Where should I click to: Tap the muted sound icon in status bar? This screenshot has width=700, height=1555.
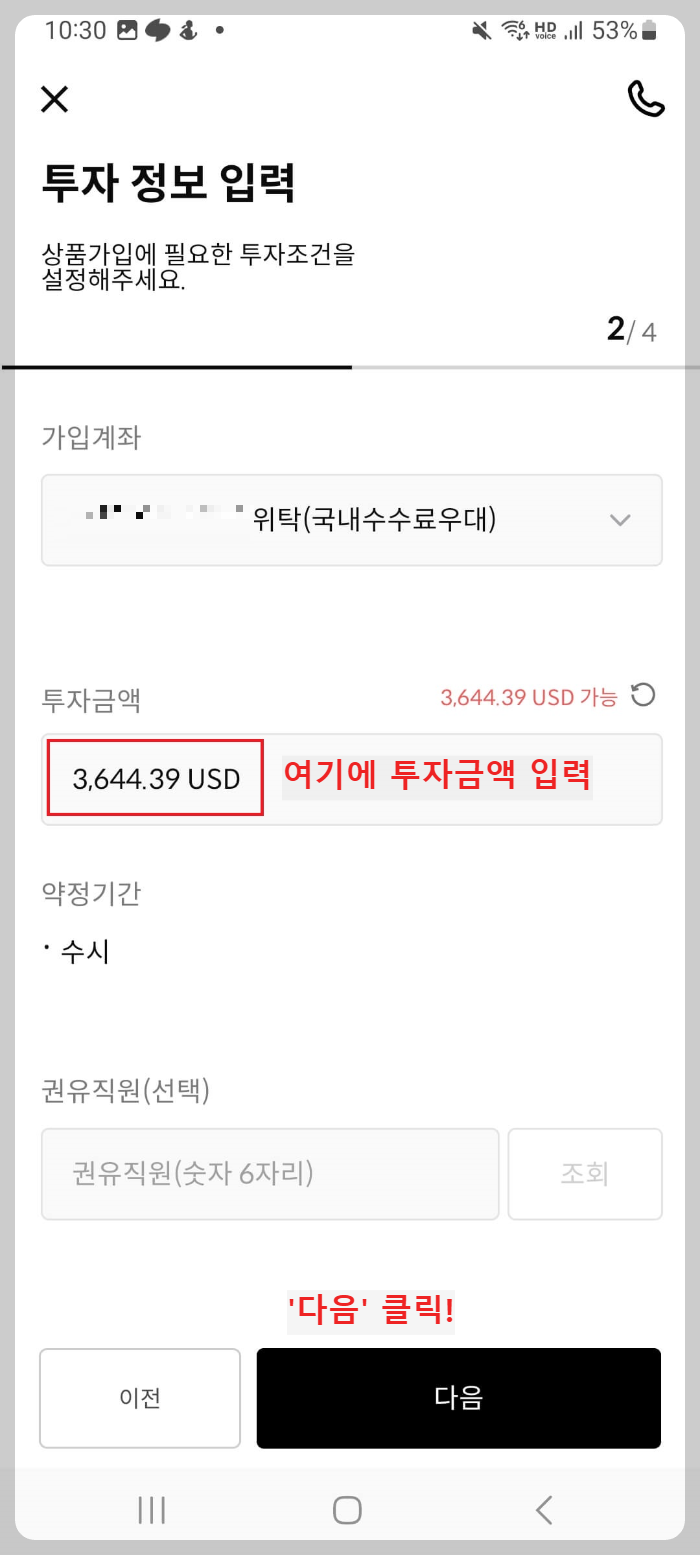[x=480, y=31]
